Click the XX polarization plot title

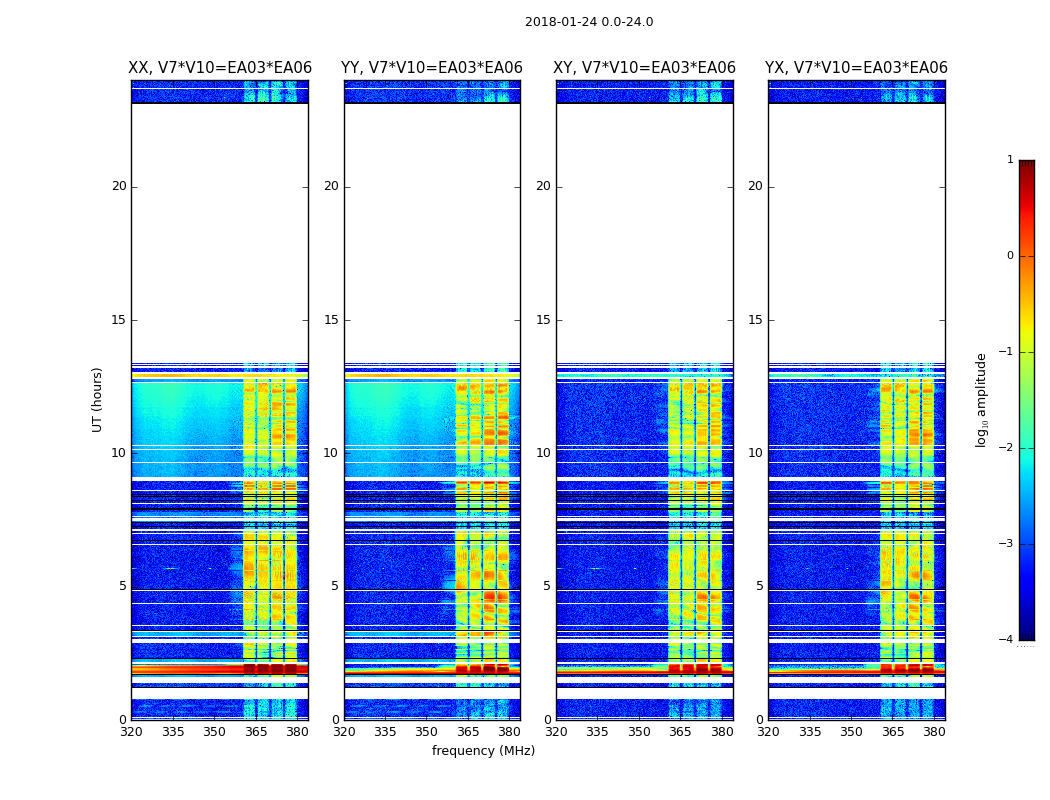220,68
